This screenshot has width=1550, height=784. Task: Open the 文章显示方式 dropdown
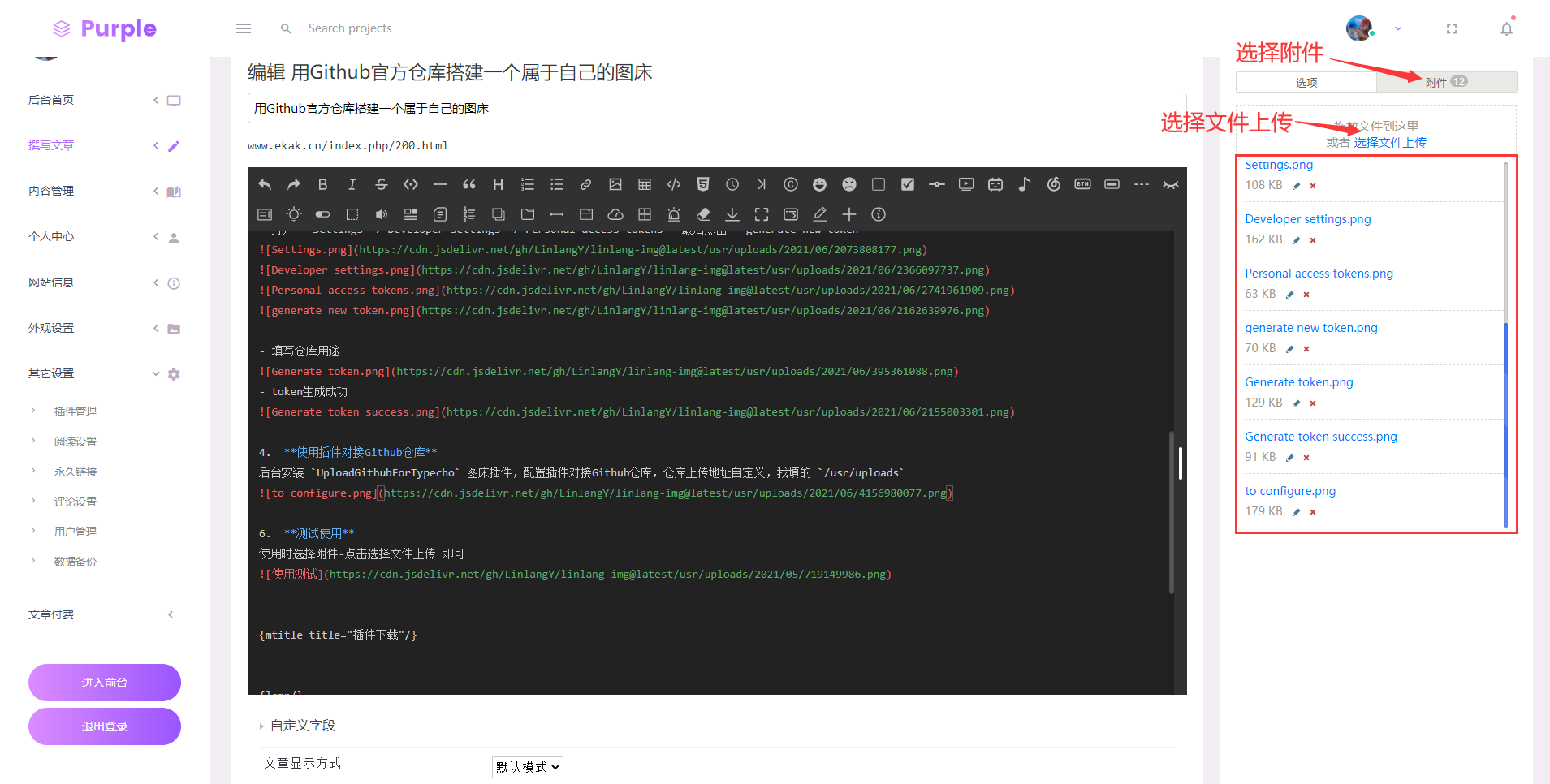click(527, 767)
